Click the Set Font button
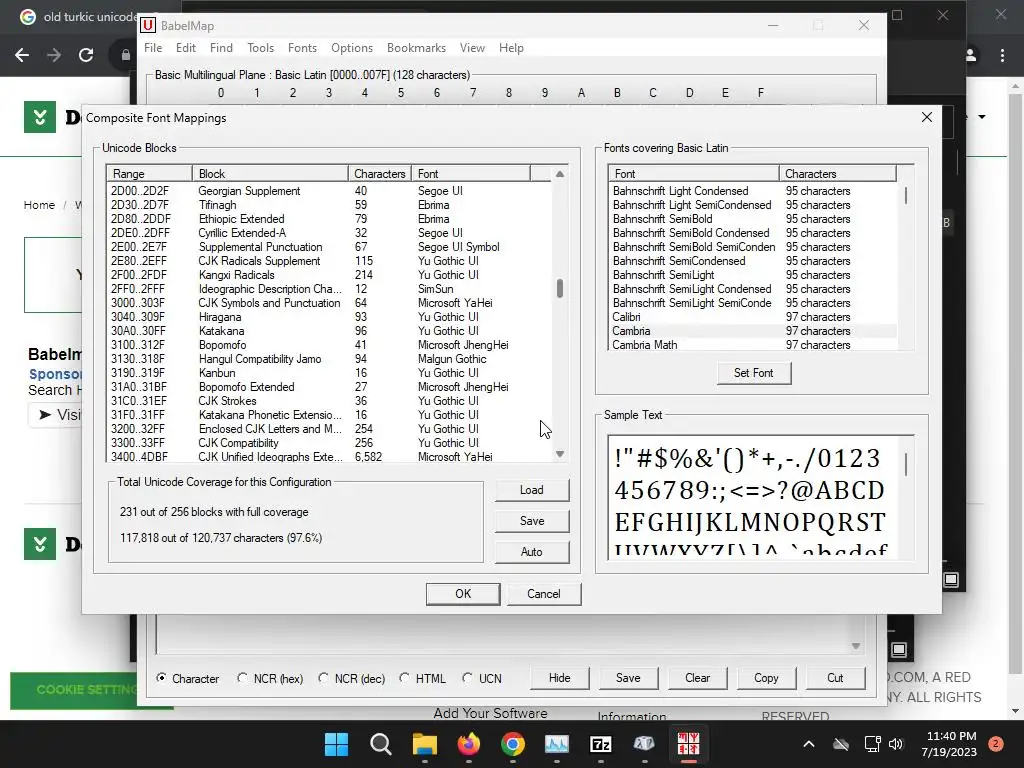This screenshot has height=768, width=1024. coord(754,373)
